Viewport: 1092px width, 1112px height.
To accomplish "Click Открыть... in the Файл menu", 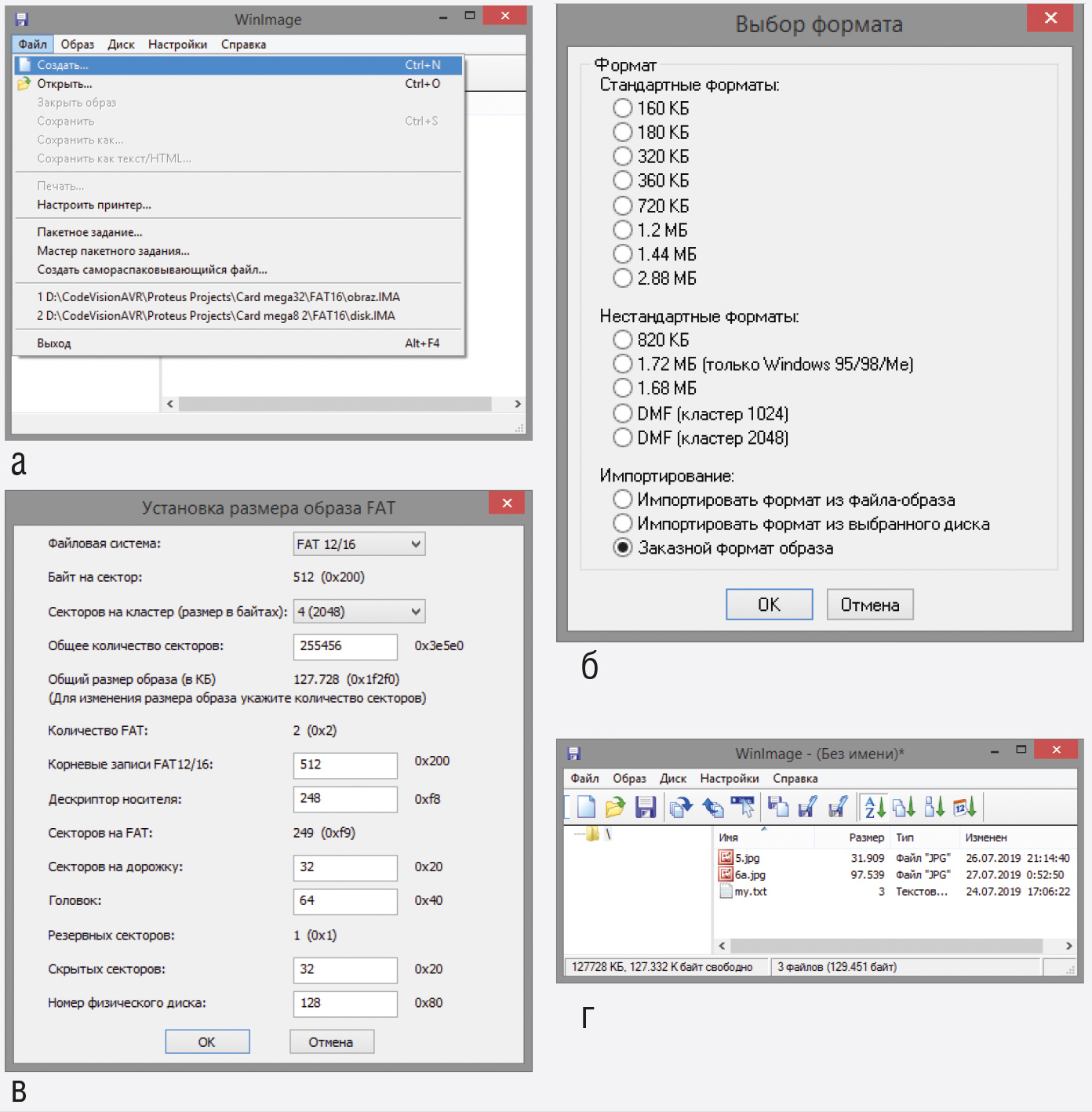I will point(238,84).
